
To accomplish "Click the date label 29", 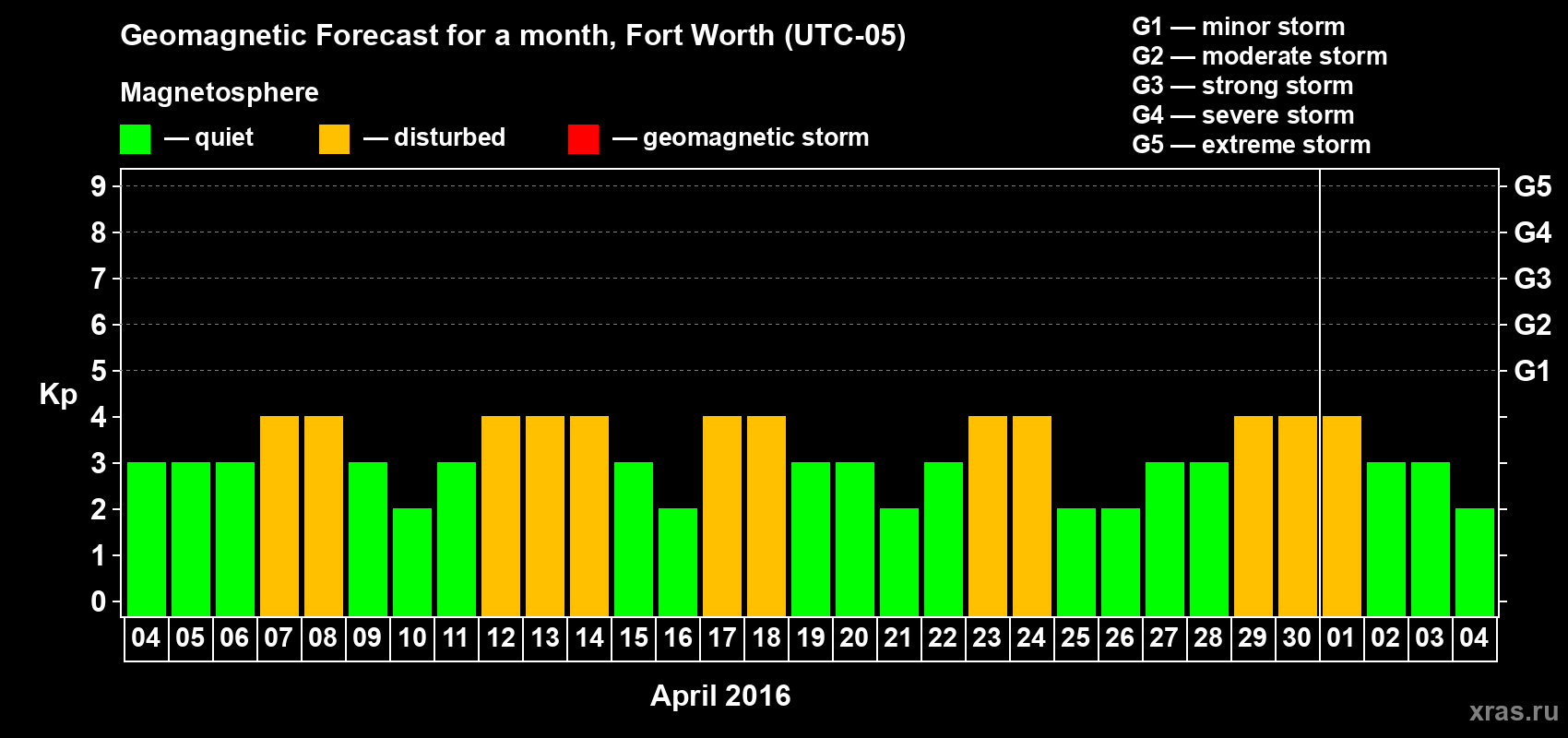I will click(x=1253, y=638).
